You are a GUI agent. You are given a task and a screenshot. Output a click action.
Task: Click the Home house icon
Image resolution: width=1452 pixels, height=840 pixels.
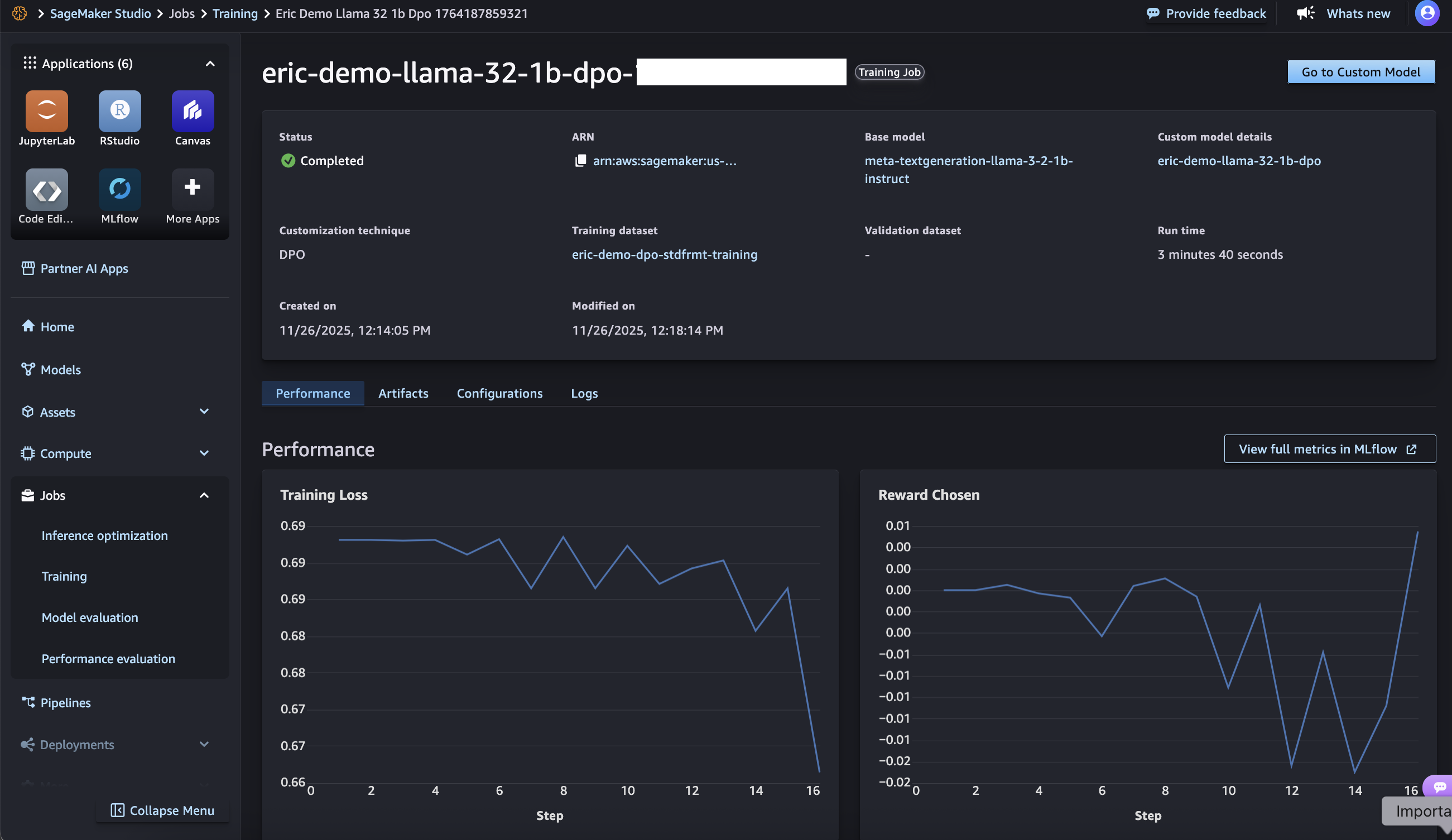[28, 326]
